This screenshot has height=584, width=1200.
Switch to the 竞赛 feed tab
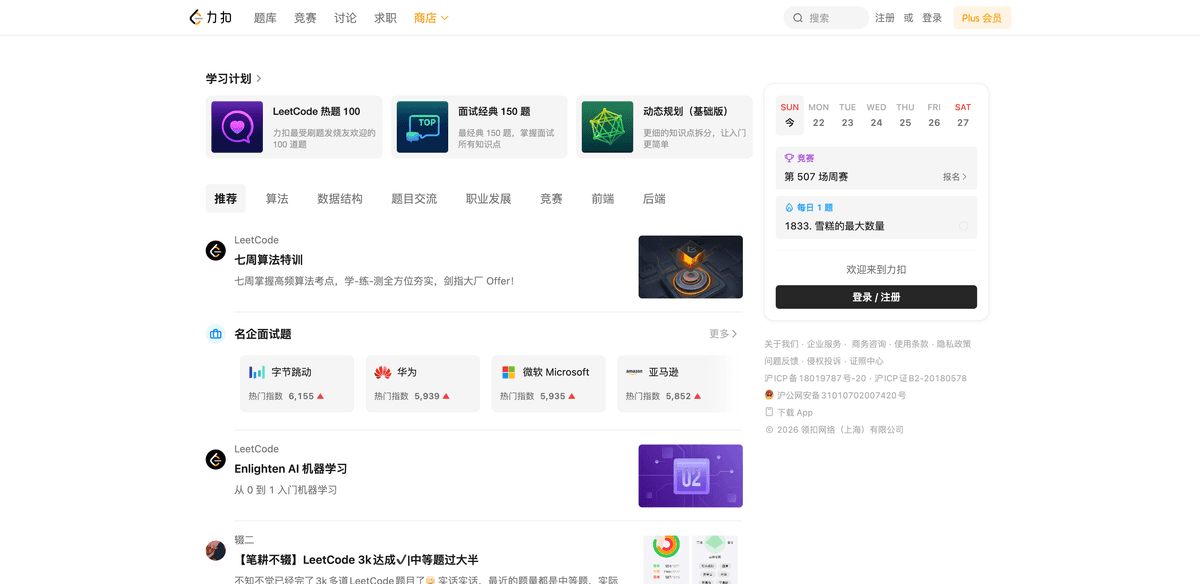pyautogui.click(x=551, y=199)
